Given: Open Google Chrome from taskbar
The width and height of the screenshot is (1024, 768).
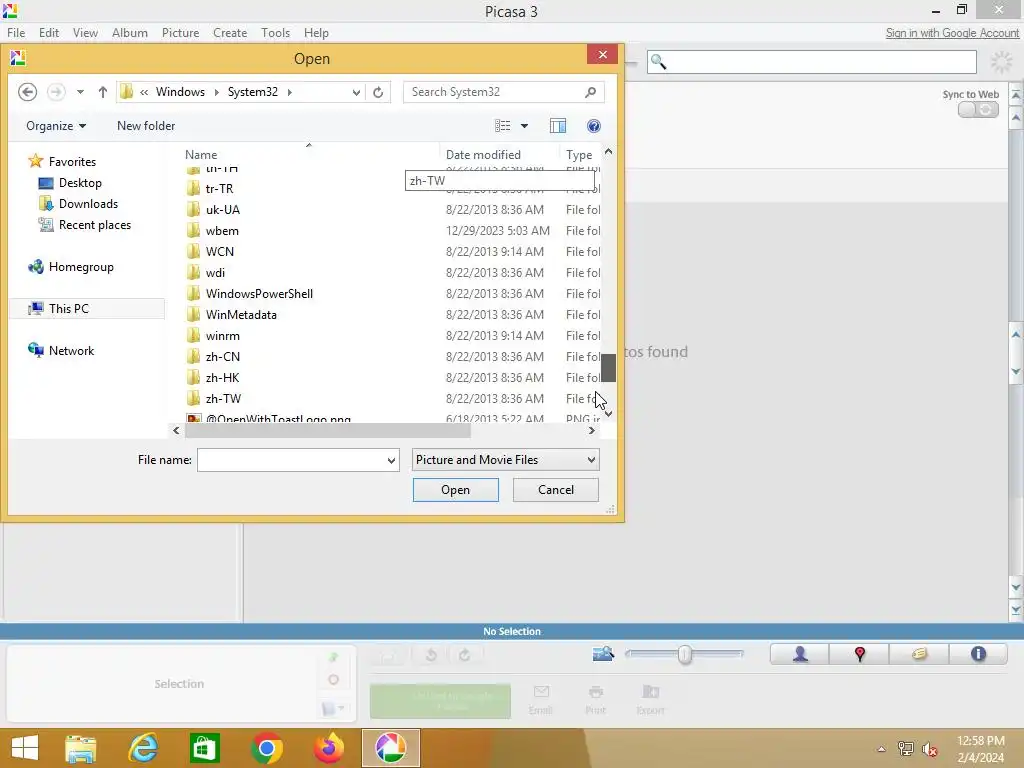Looking at the screenshot, I should [x=266, y=748].
